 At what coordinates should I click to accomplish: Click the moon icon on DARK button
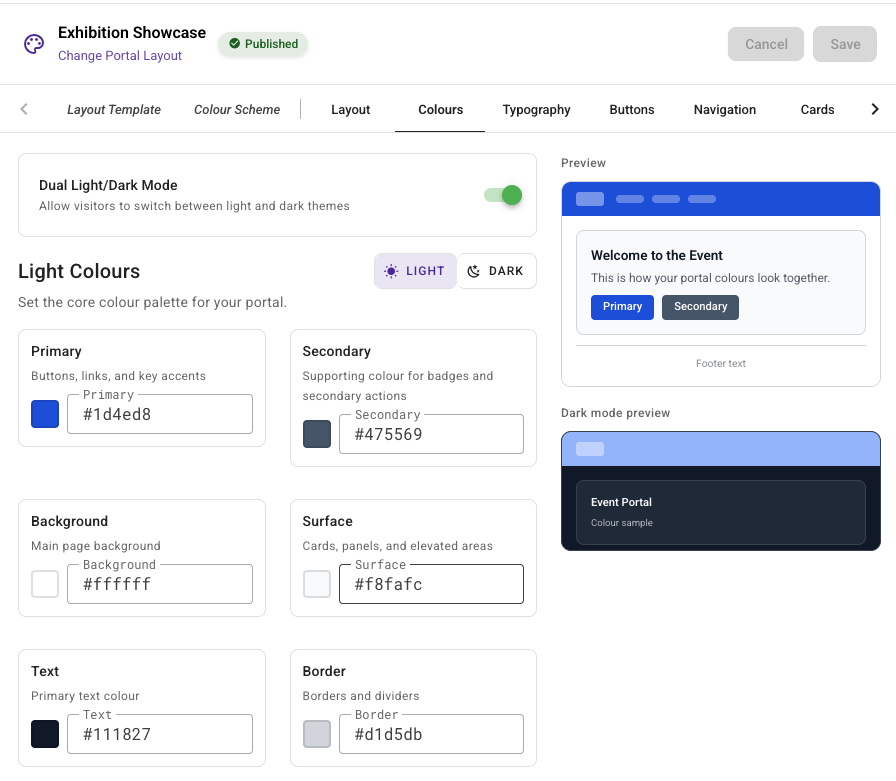point(474,271)
